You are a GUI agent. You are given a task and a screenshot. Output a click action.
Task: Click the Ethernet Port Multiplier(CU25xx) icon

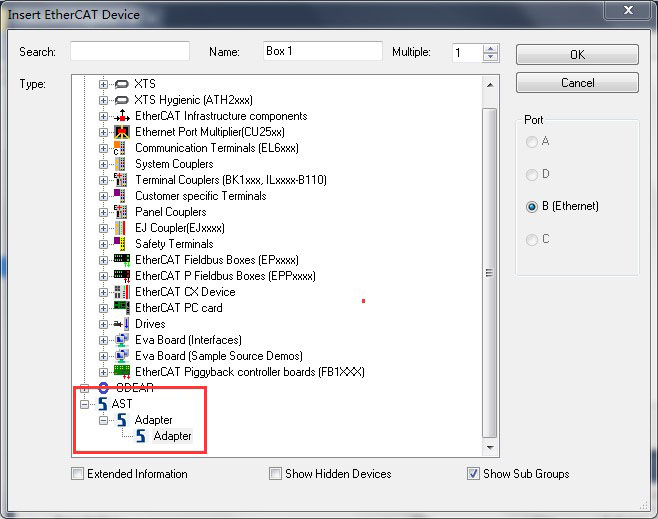[122, 132]
